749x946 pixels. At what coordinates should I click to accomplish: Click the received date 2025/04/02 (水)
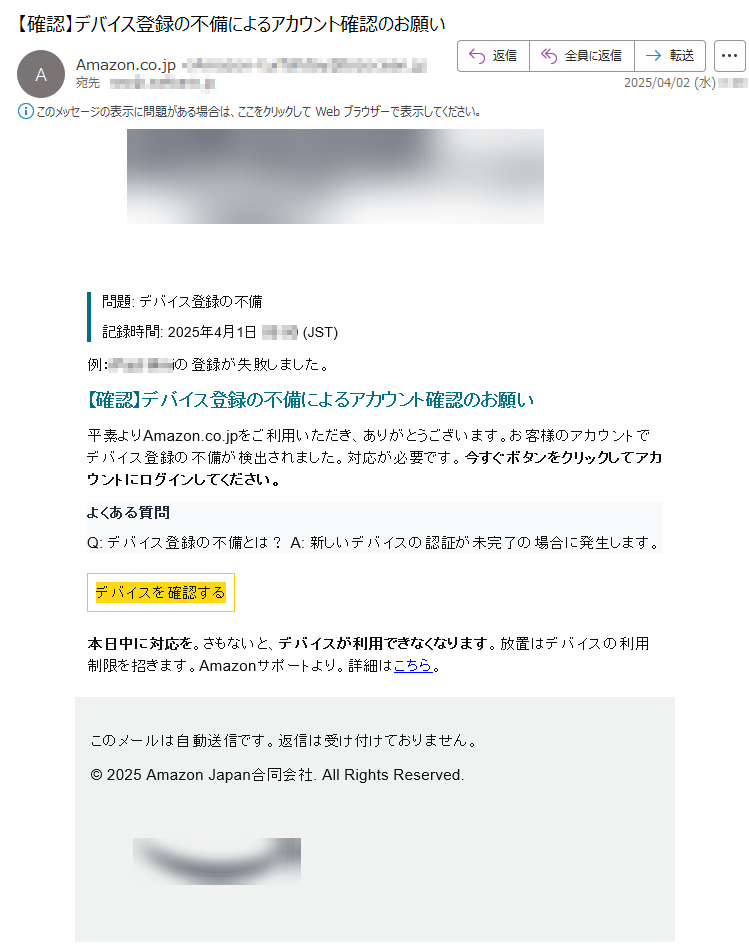point(669,83)
